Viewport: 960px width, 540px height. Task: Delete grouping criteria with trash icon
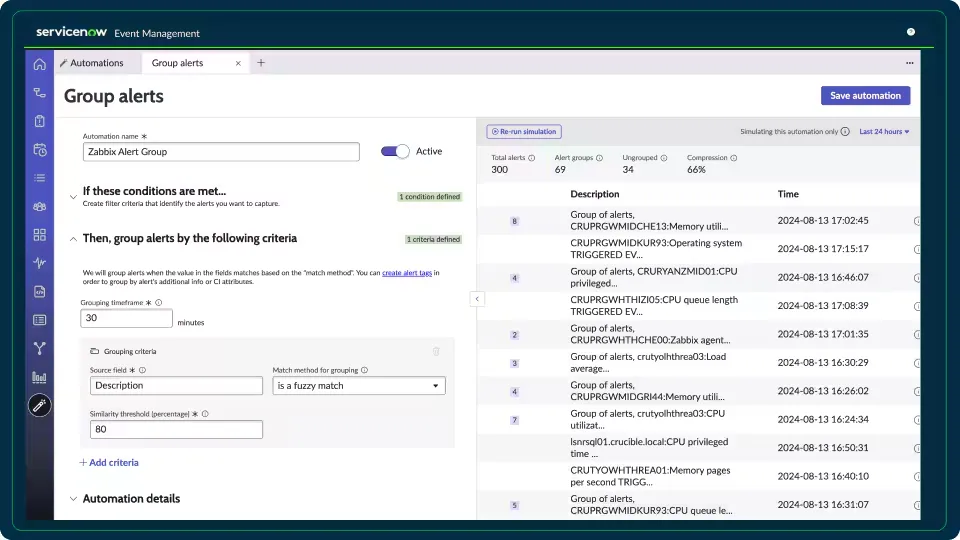click(435, 351)
